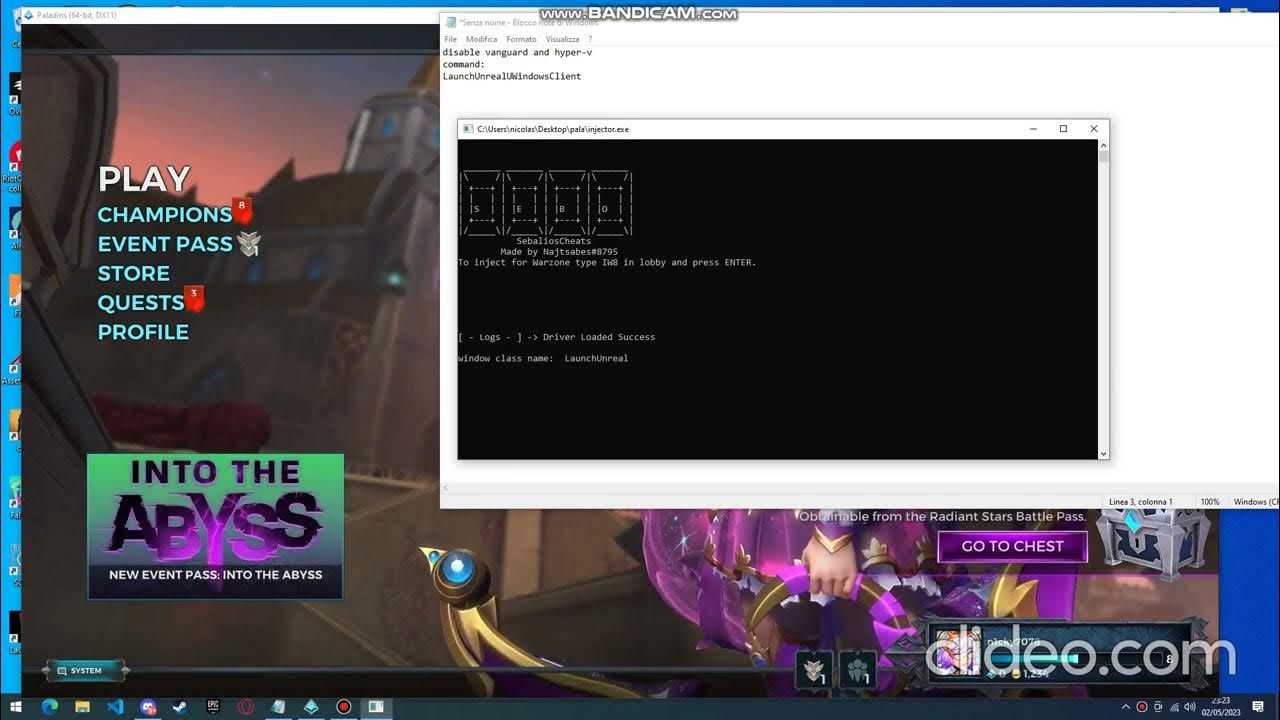The width and height of the screenshot is (1280, 720).
Task: Open the Modifica menu in Notepad
Action: (481, 39)
